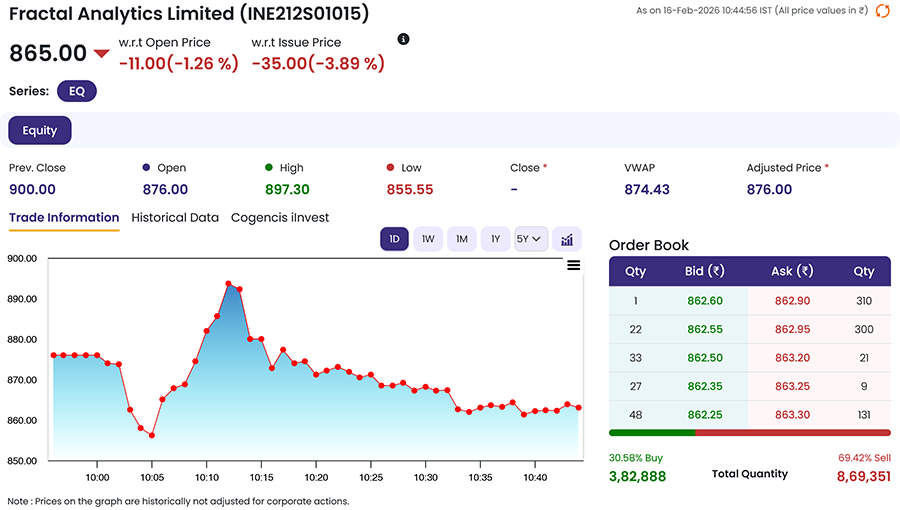Open the chart hamburger menu
This screenshot has width=900, height=510.
[573, 265]
